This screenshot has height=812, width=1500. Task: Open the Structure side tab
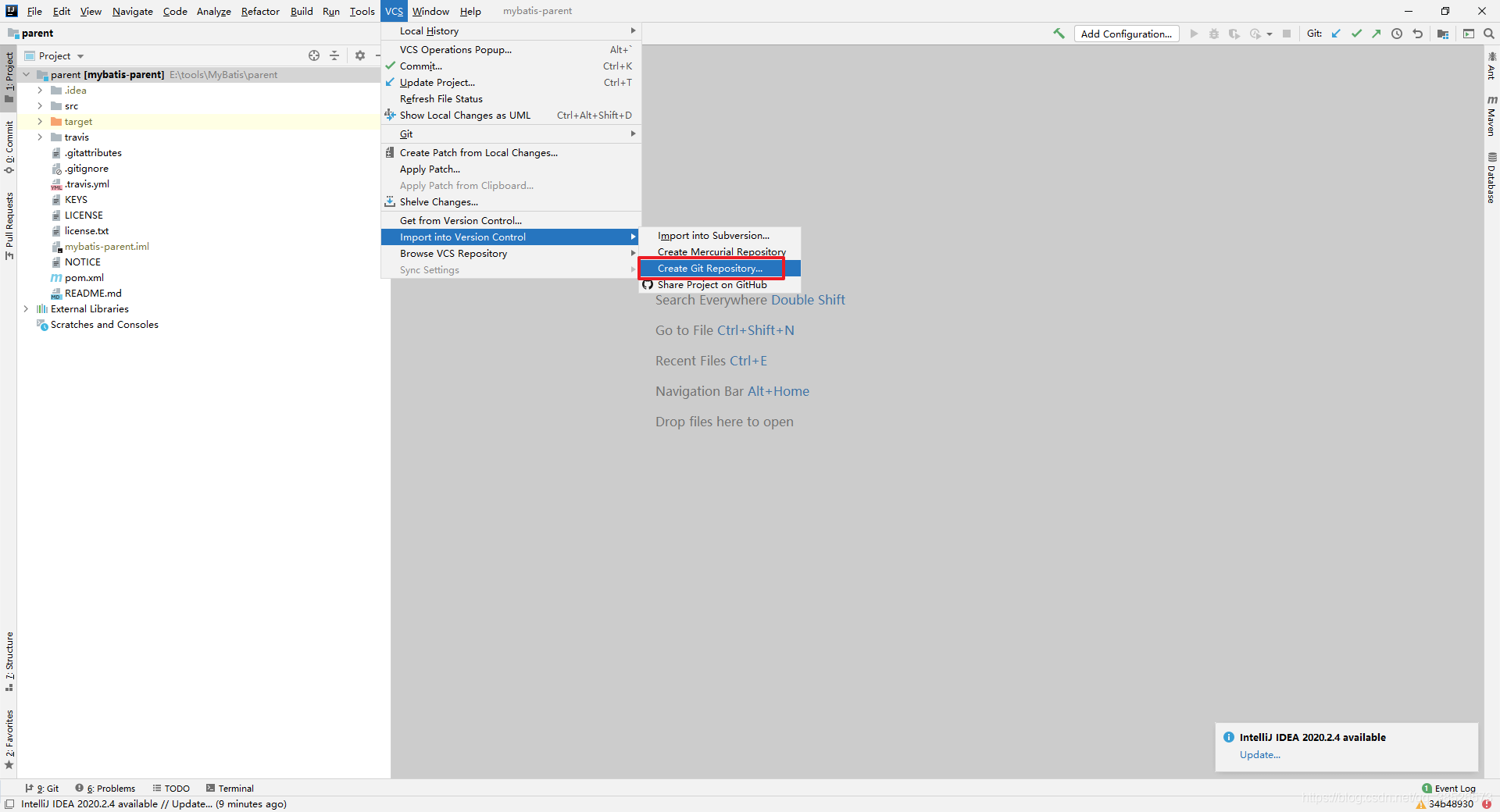tap(9, 661)
